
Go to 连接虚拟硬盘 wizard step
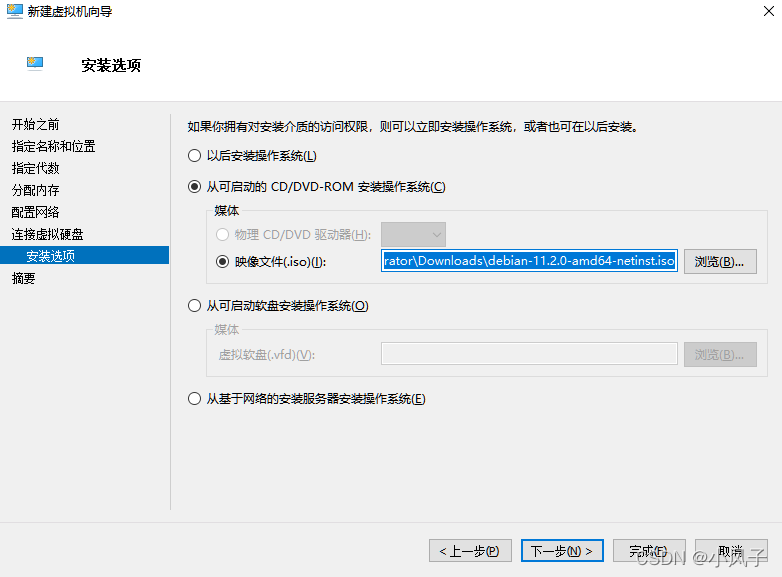click(47, 234)
